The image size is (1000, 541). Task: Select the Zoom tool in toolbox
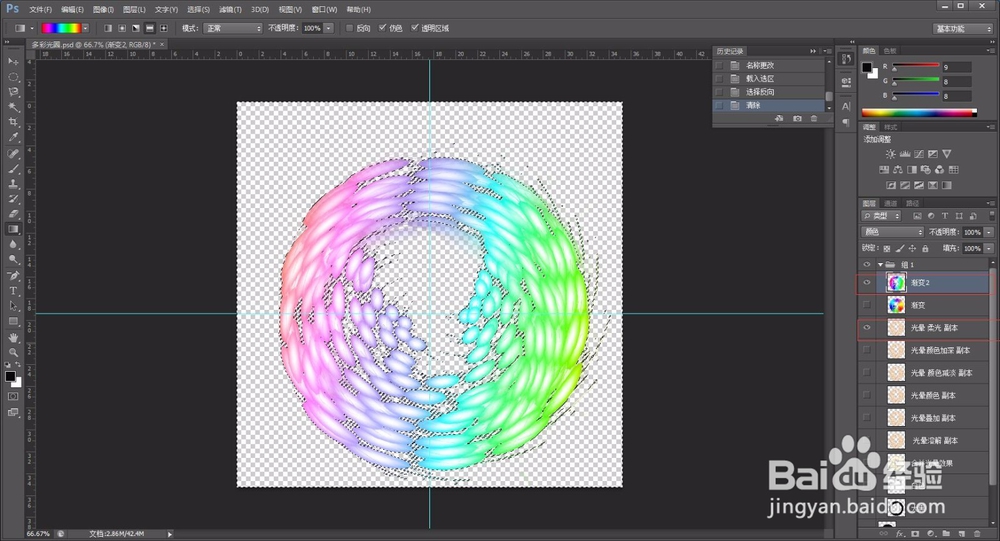(13, 353)
